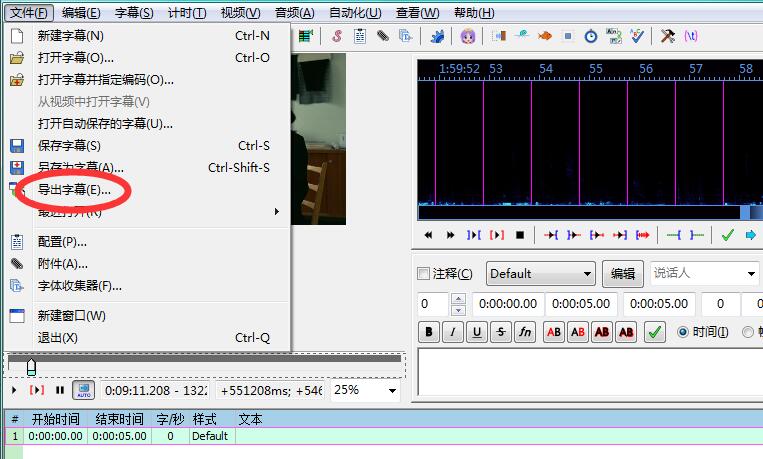
Task: Open the 字幕(S) menu in menu bar
Action: 134,13
